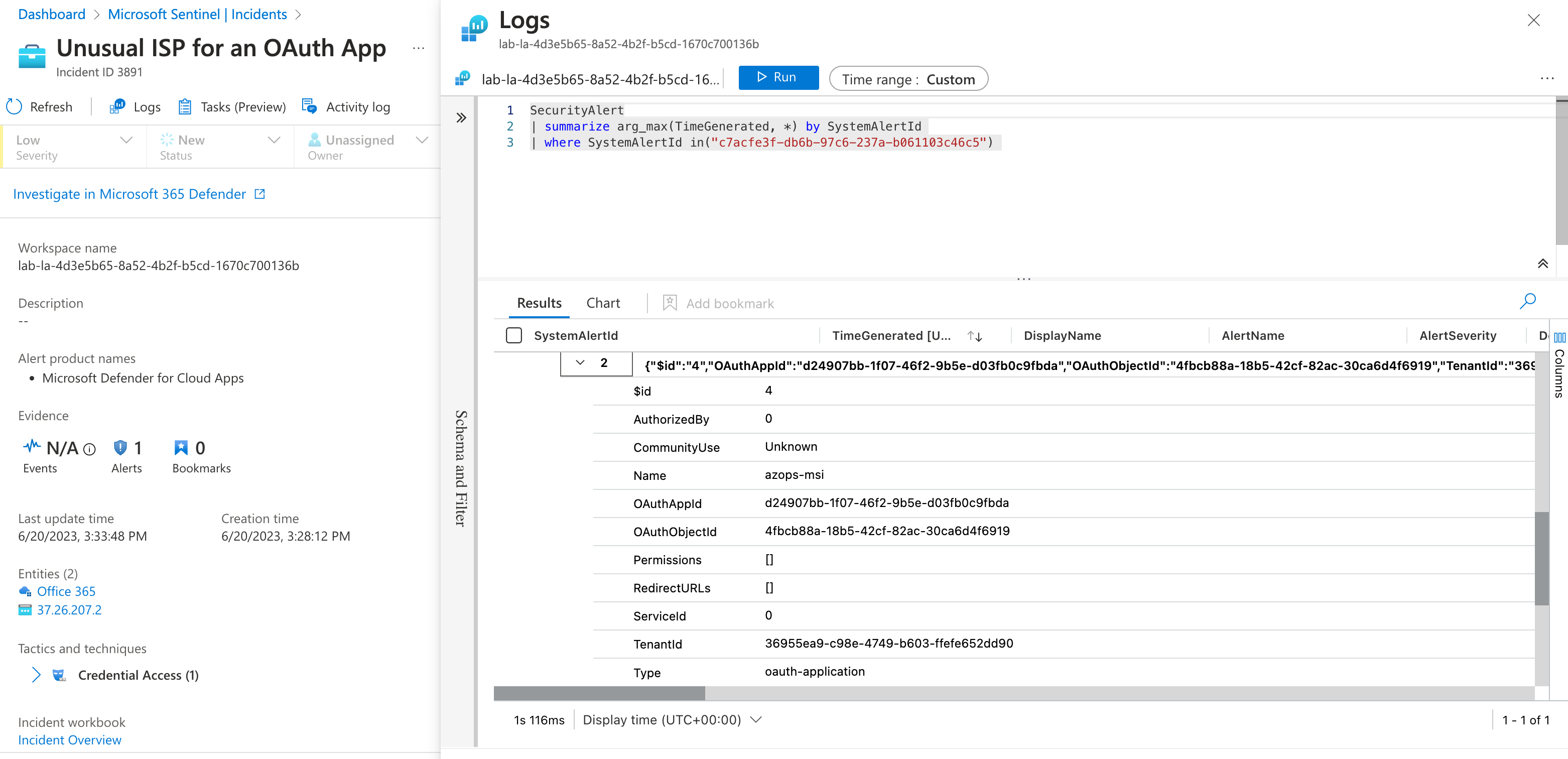
Task: Click the Events pulse icon
Action: (x=32, y=446)
